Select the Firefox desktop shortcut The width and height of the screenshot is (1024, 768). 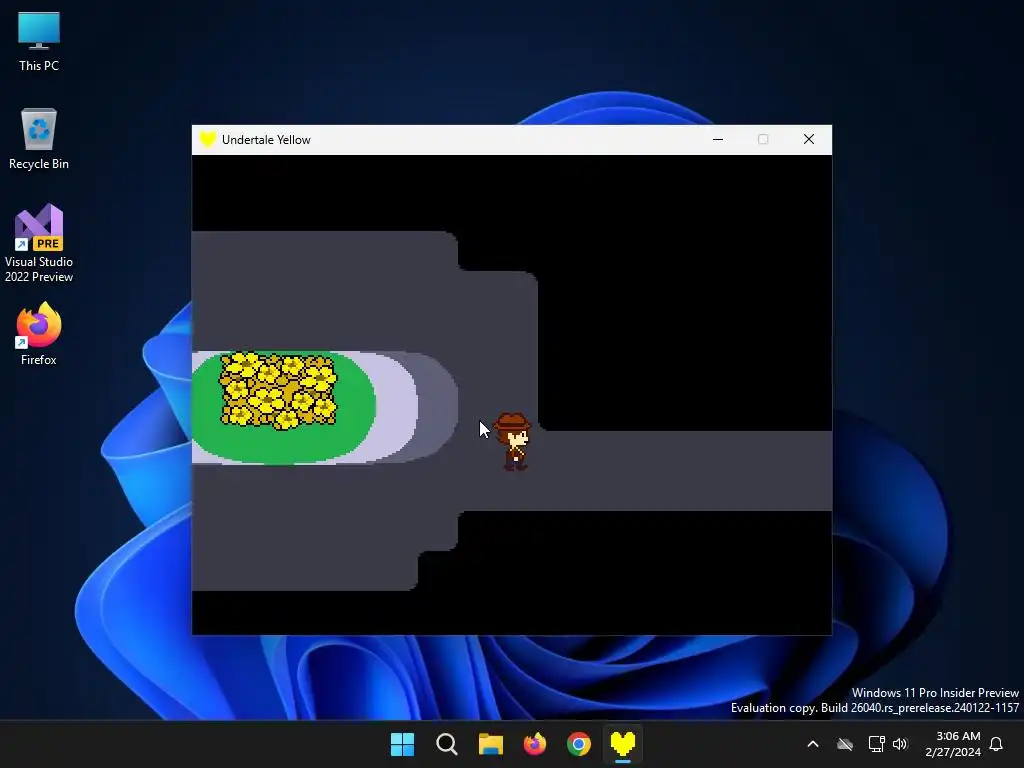[39, 334]
